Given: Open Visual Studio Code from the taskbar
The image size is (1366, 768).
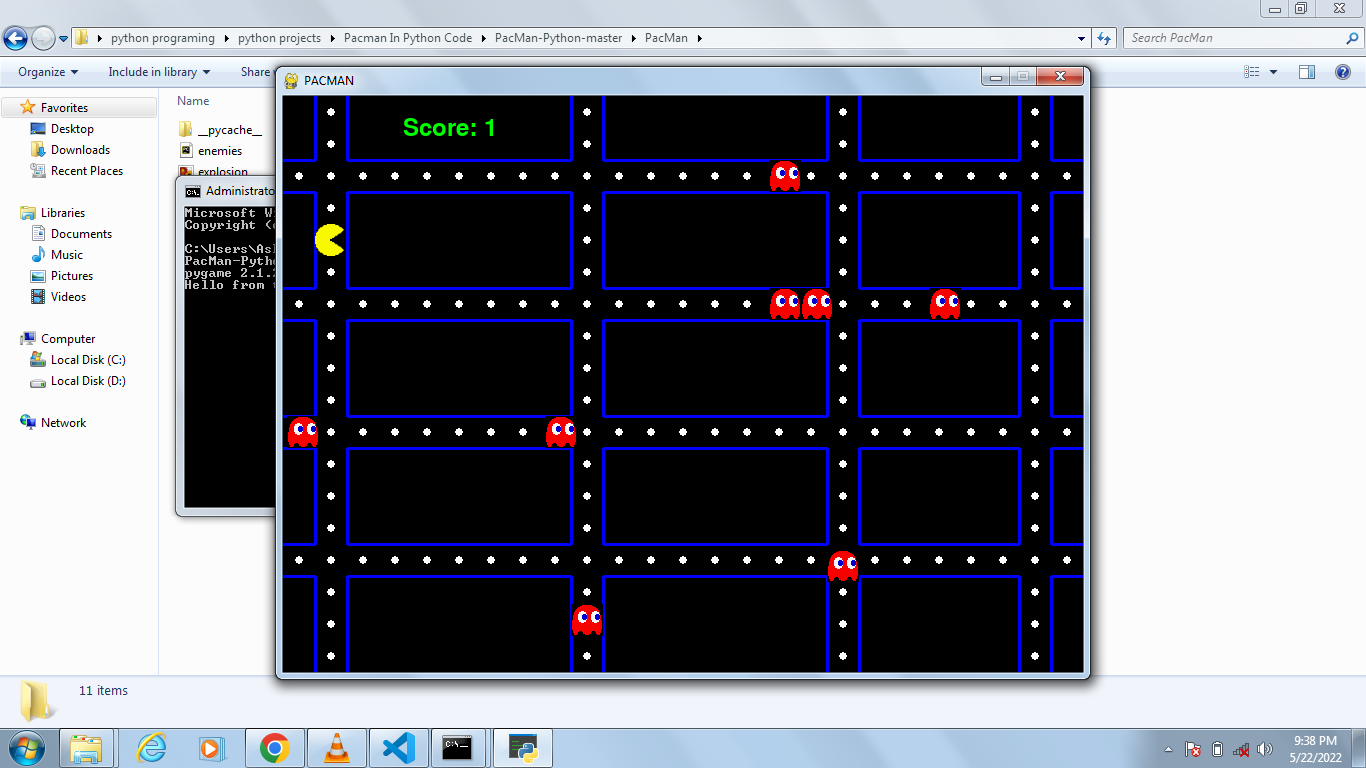Looking at the screenshot, I should 398,747.
